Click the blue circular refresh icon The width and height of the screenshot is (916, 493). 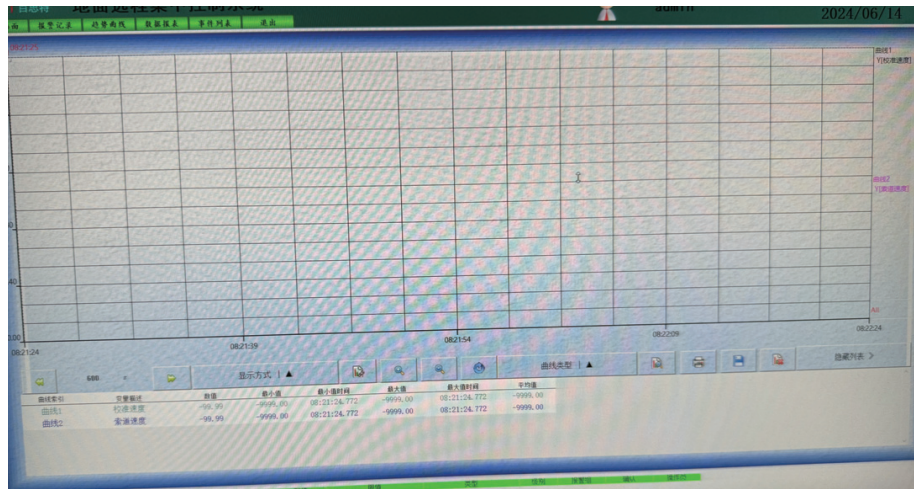click(479, 368)
